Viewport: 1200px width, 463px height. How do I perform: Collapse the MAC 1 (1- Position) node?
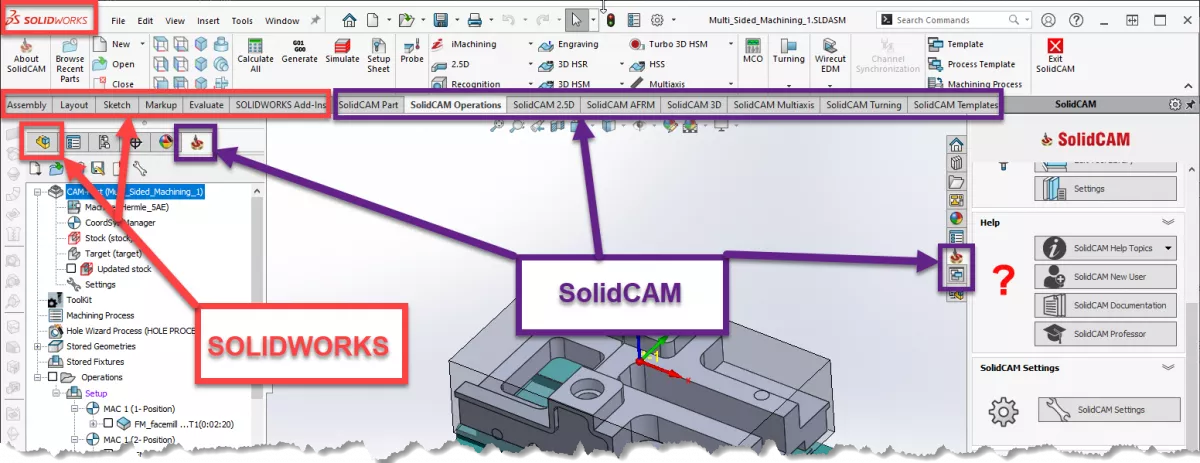[74, 408]
